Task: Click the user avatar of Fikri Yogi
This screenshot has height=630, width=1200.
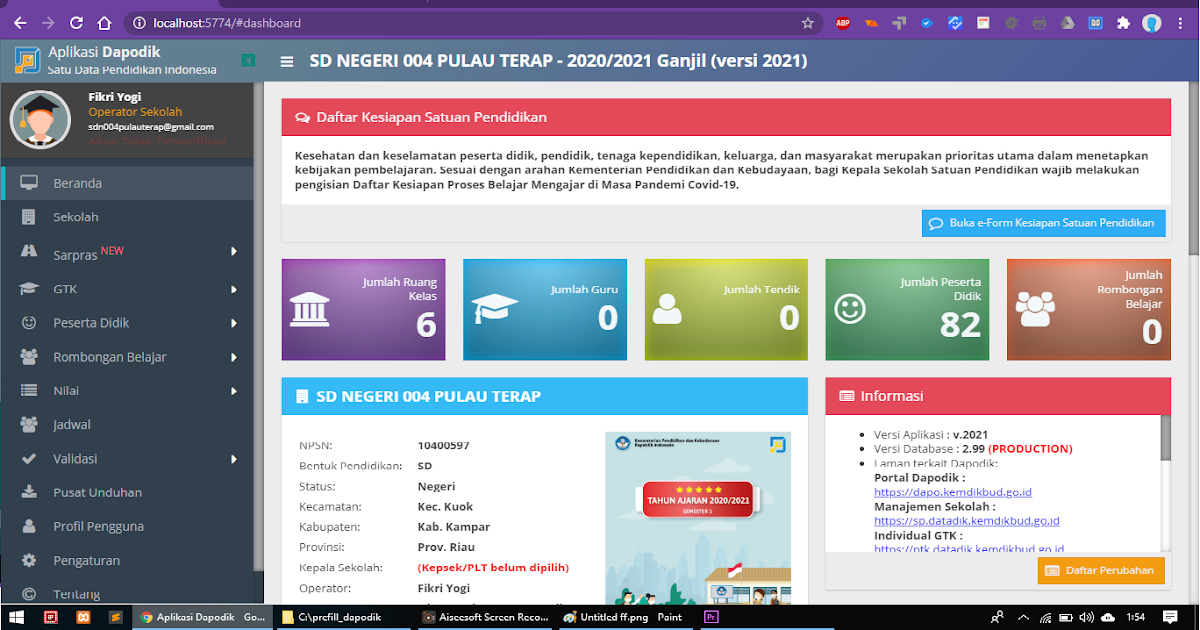Action: (39, 119)
